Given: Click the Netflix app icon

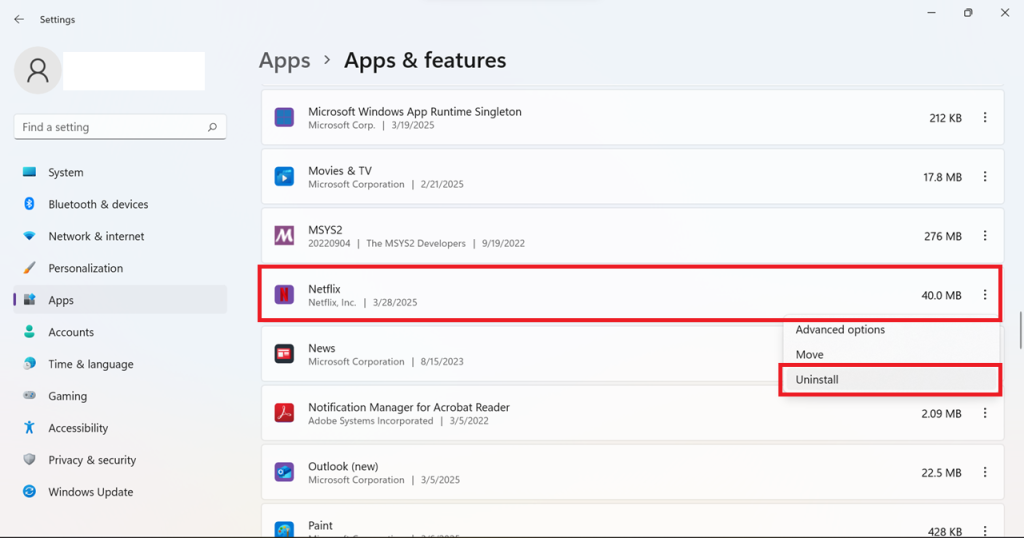Looking at the screenshot, I should coord(284,295).
